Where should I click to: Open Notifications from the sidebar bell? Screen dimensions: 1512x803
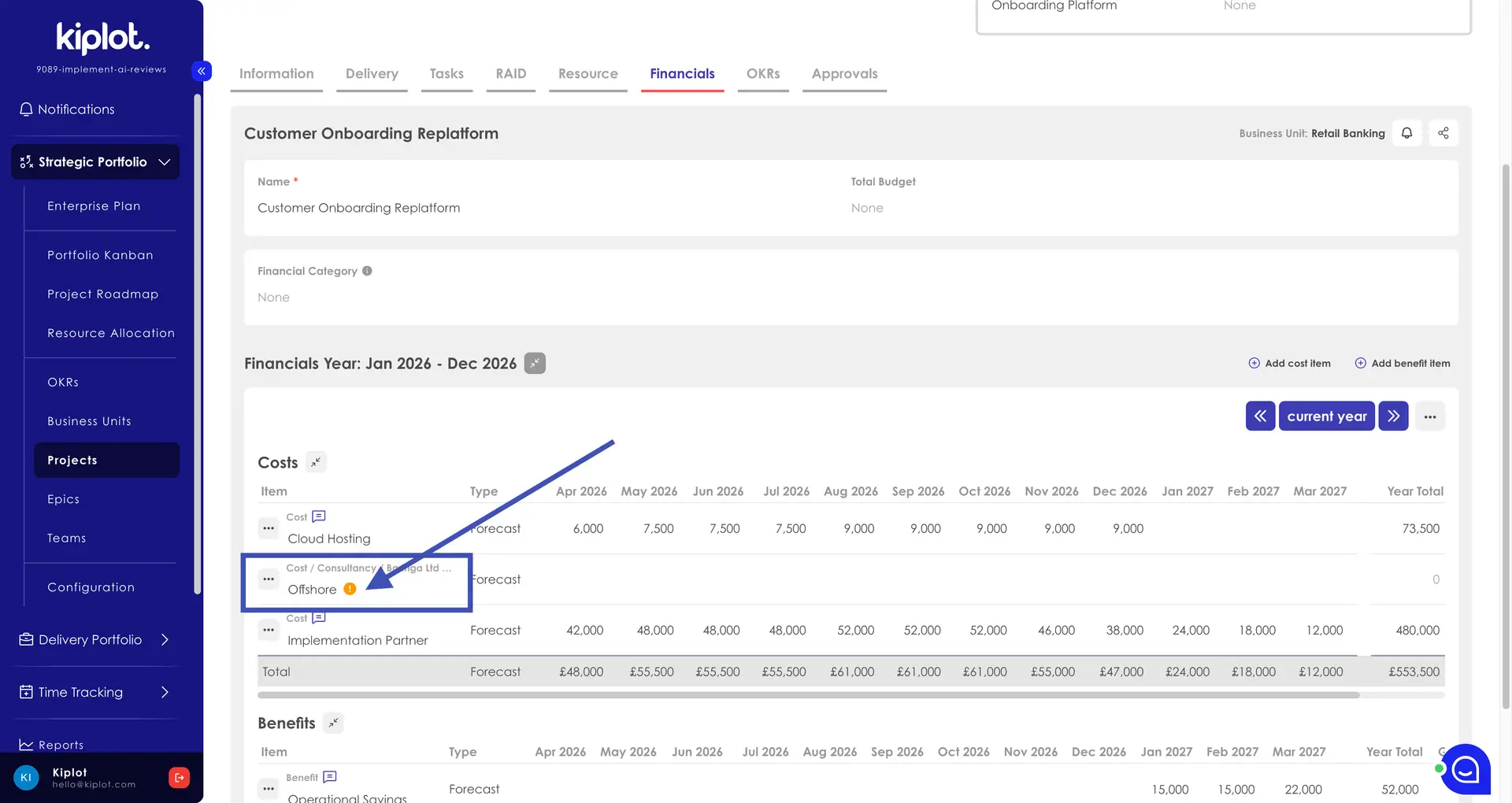tap(67, 109)
